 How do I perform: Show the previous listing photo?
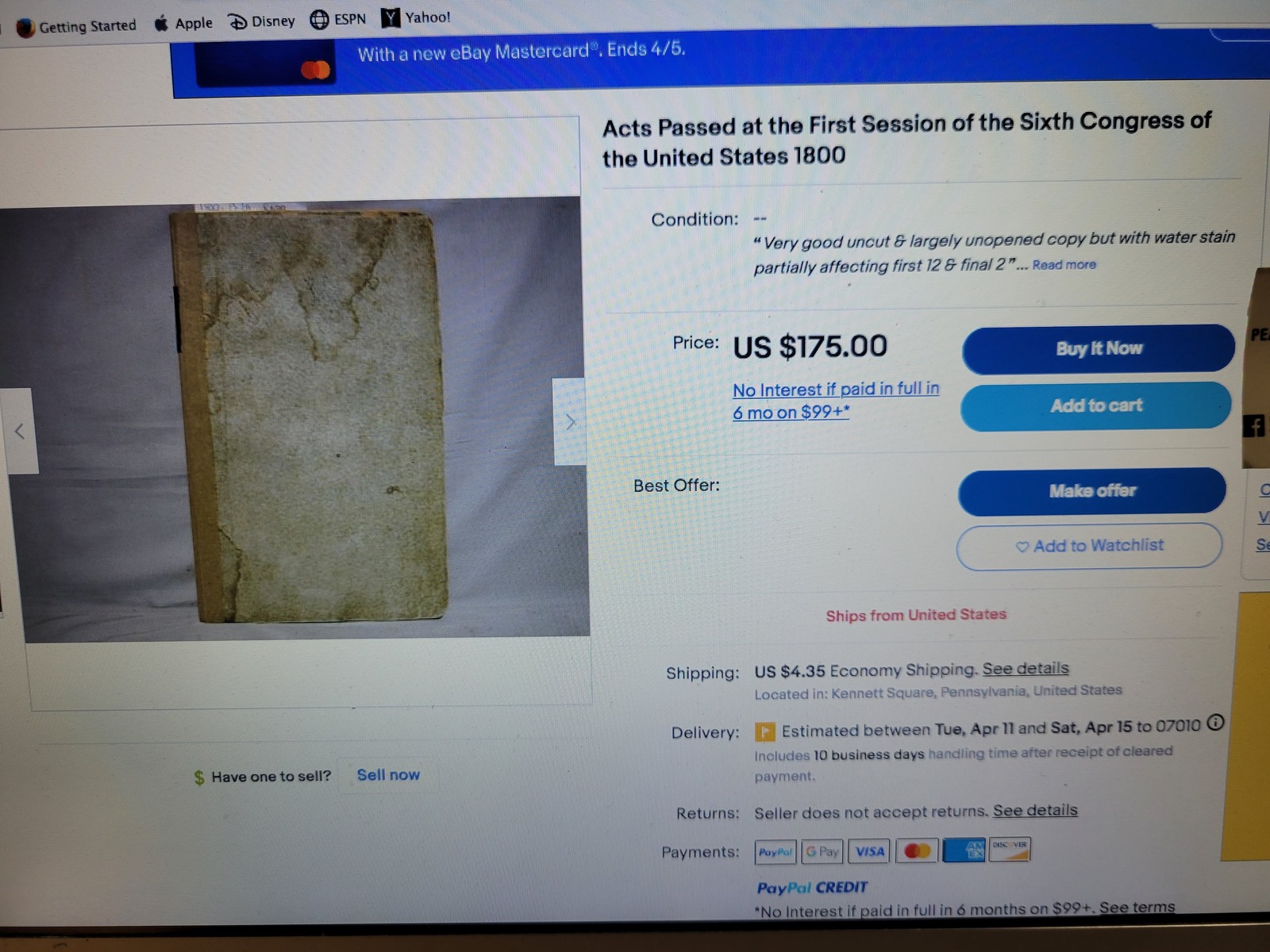(20, 432)
